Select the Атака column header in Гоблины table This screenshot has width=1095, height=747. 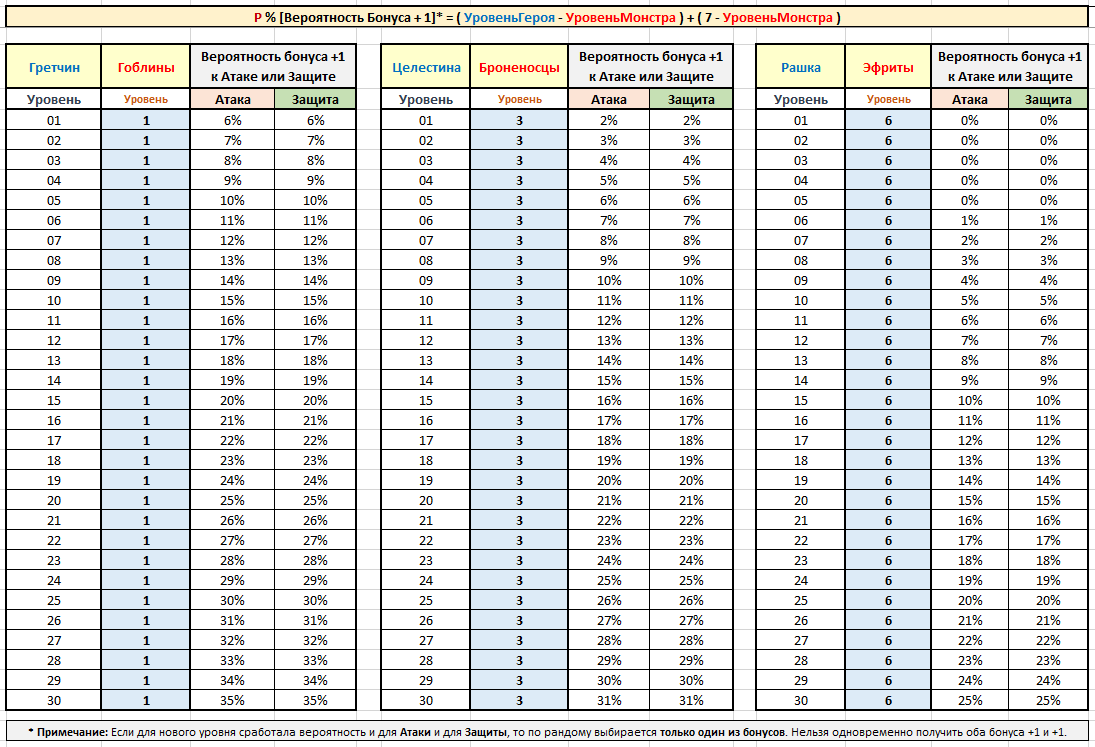click(x=233, y=99)
